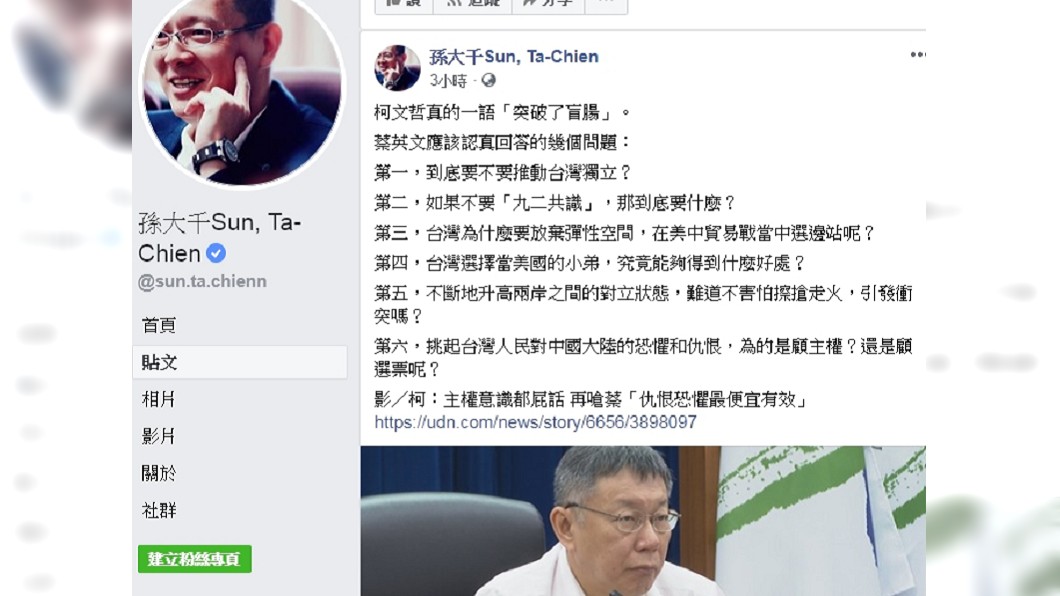This screenshot has height=596, width=1060.
Task: Click the Follow (追蹤) page button
Action: pos(473,5)
